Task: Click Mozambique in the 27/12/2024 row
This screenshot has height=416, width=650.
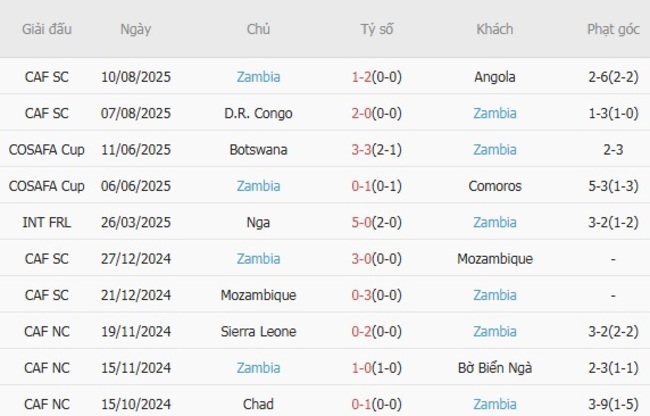Action: 495,258
